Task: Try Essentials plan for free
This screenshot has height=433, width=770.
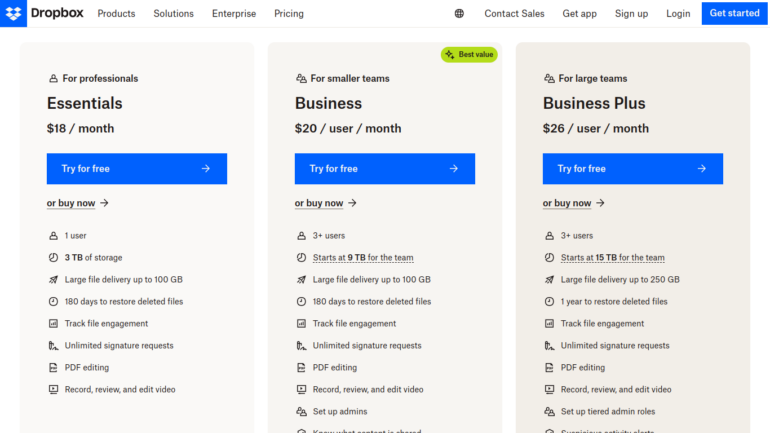Action: tap(137, 169)
